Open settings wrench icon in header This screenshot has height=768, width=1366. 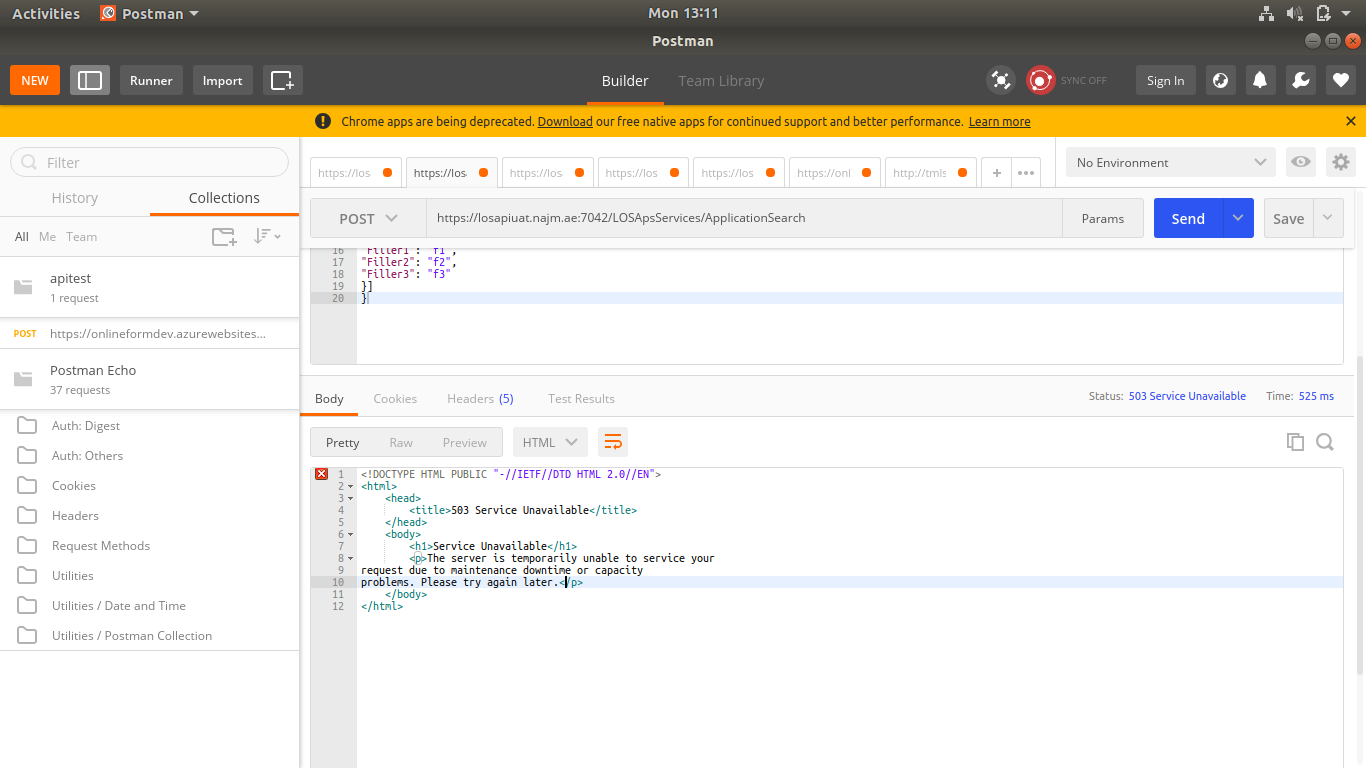click(1300, 80)
